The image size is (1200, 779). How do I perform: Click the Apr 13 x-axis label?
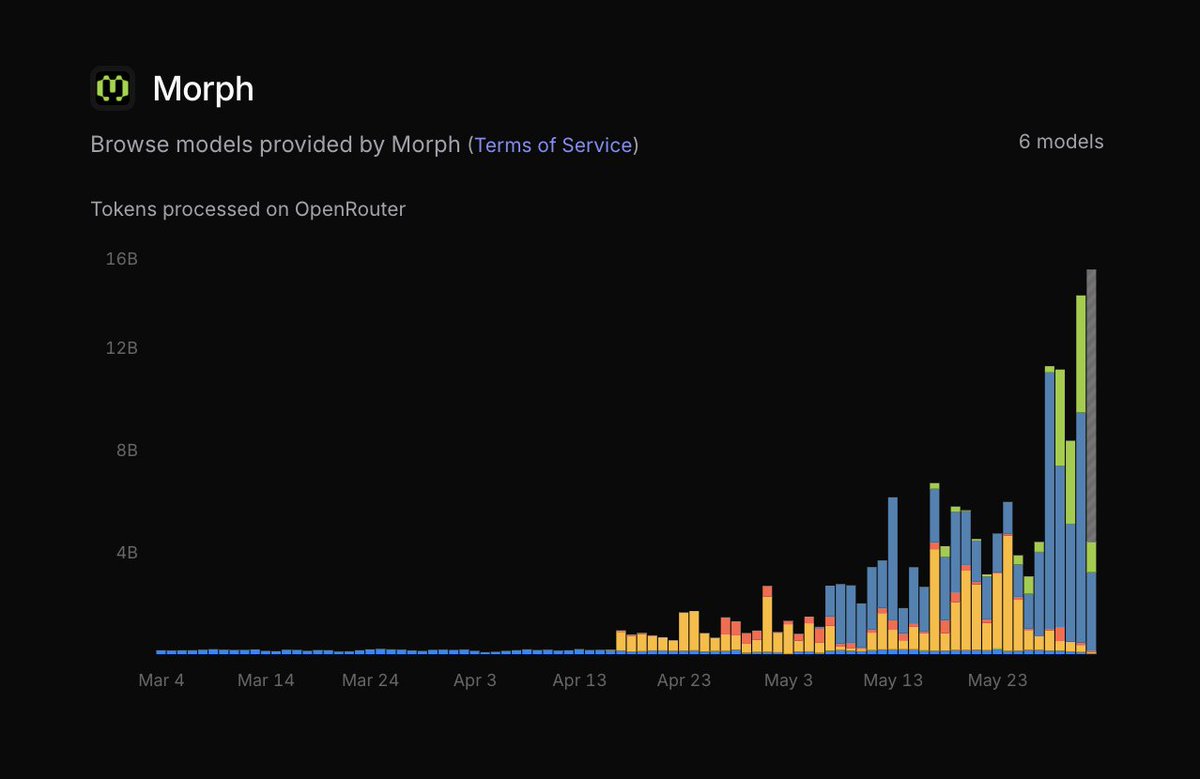coord(579,680)
